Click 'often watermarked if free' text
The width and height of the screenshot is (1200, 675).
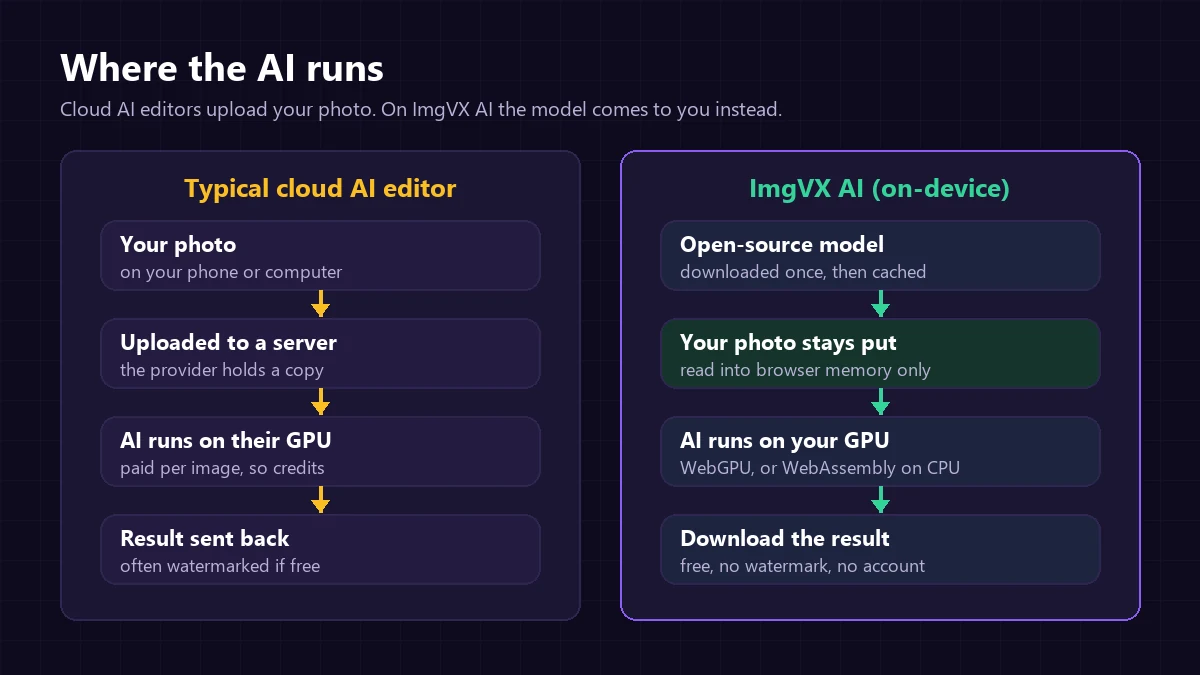pyautogui.click(x=220, y=566)
